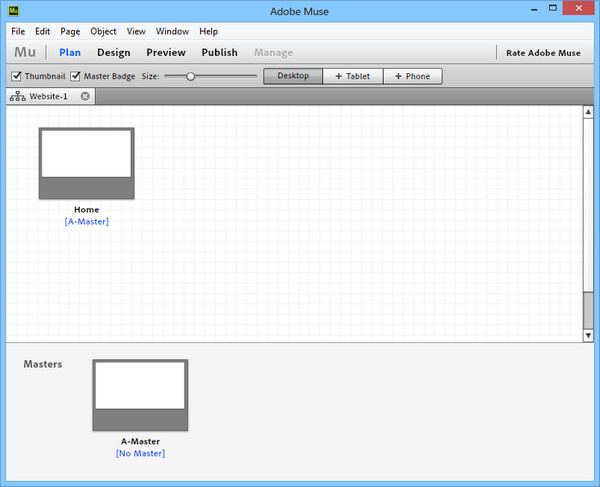Click the [A-Master] link under Home

(86, 222)
